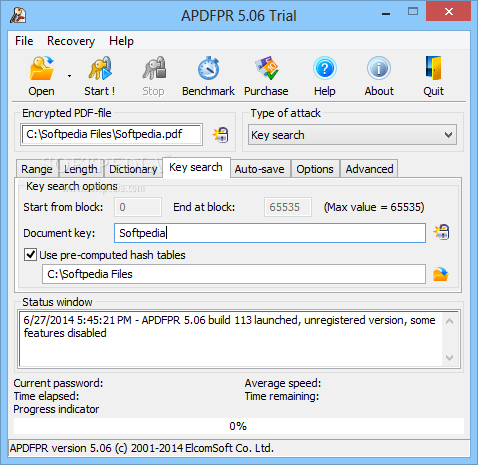Open the Recovery menu

(x=71, y=41)
